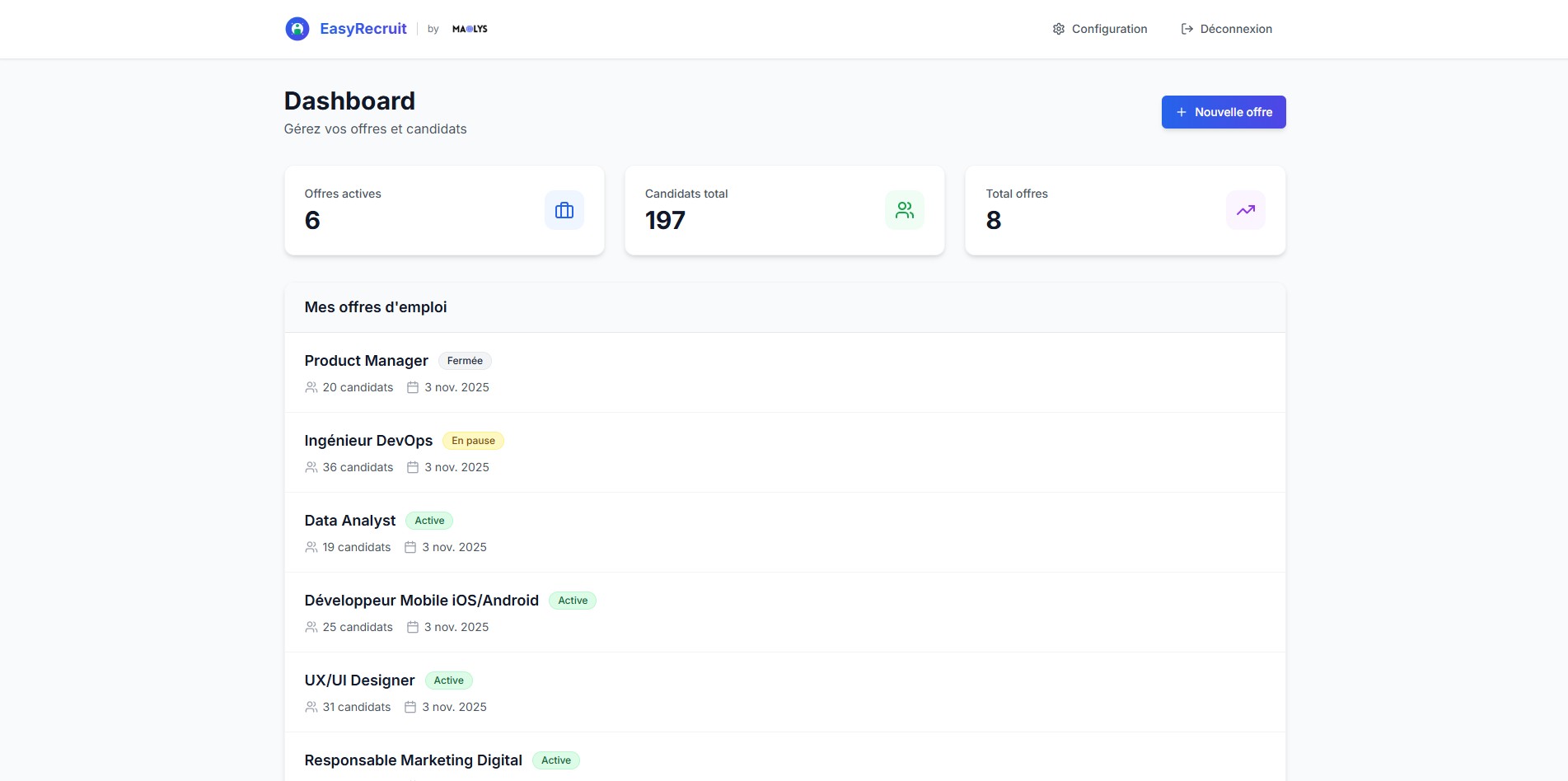Screen dimensions: 1568x781
Task: Click the plus icon inside Nouvelle offre button
Action: (x=1182, y=111)
